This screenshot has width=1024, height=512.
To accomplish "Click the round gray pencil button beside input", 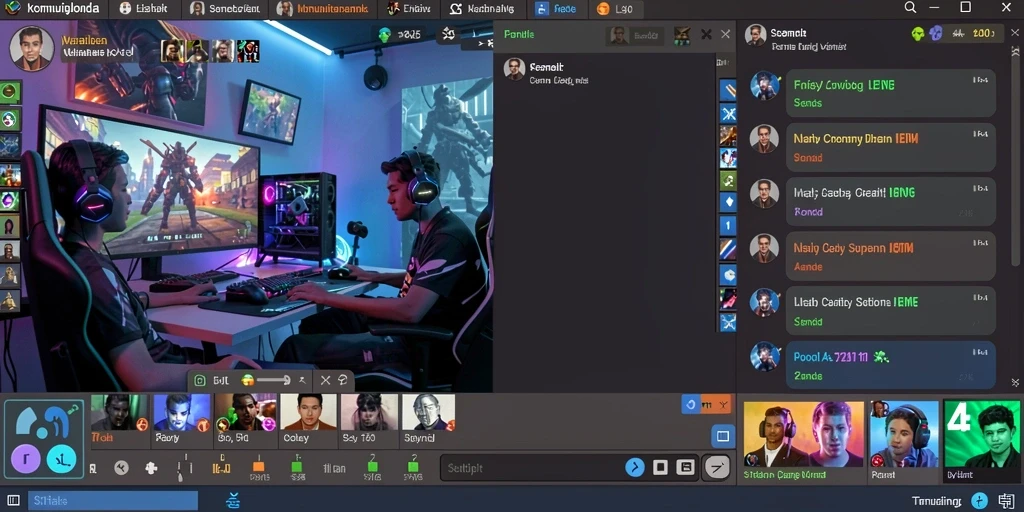I will coord(717,467).
